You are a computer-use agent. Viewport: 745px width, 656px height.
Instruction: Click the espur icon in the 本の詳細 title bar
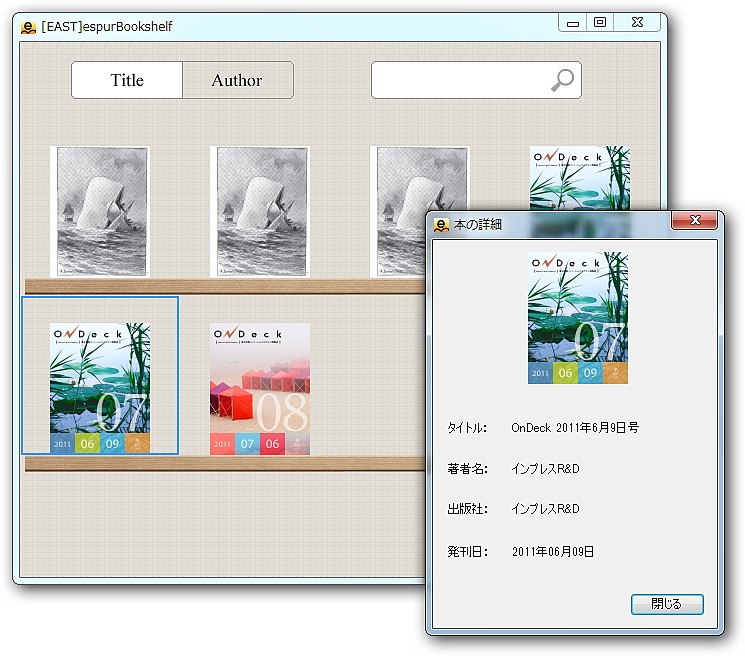click(441, 225)
